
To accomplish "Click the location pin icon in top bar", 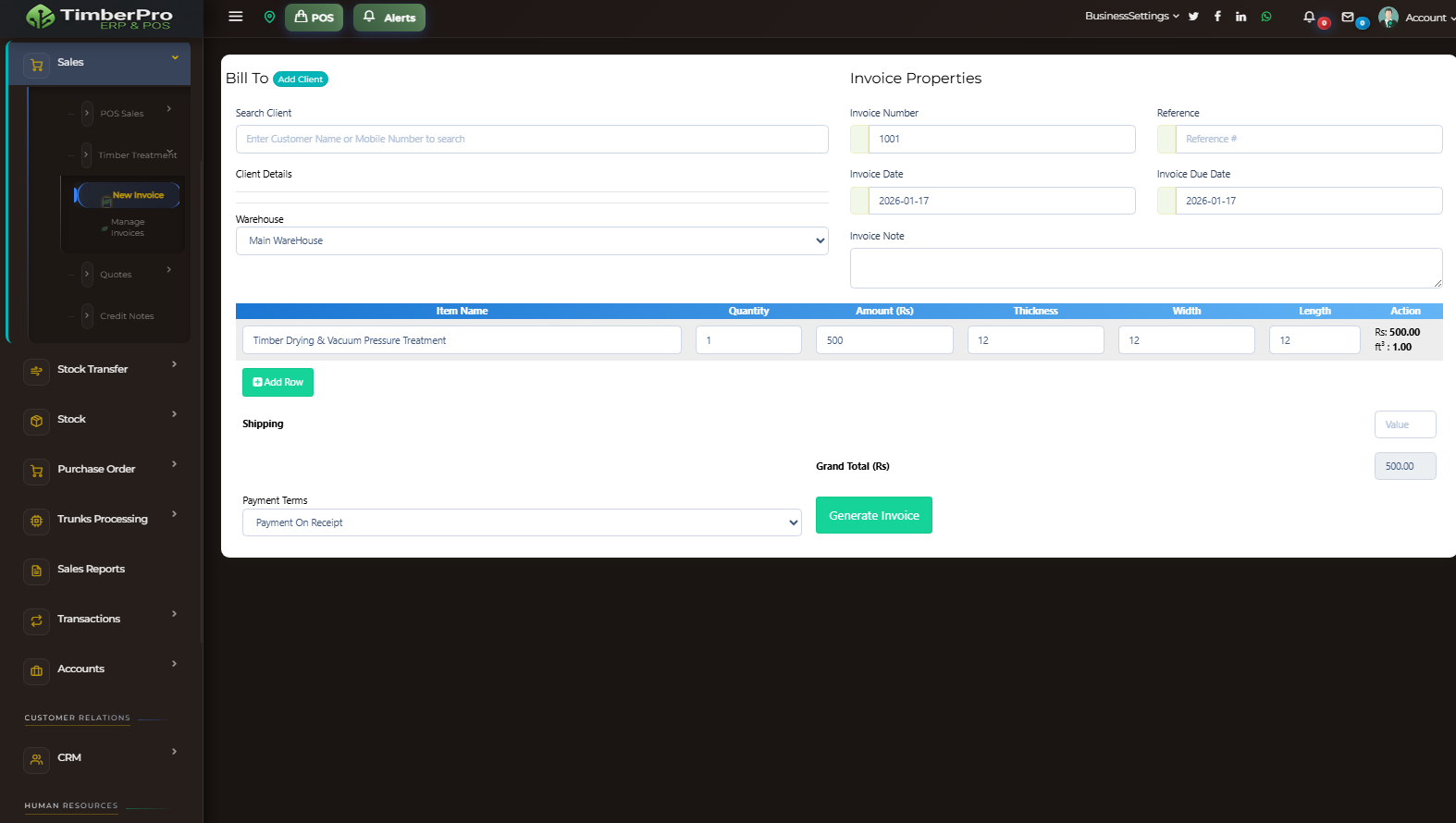I will tap(269, 17).
